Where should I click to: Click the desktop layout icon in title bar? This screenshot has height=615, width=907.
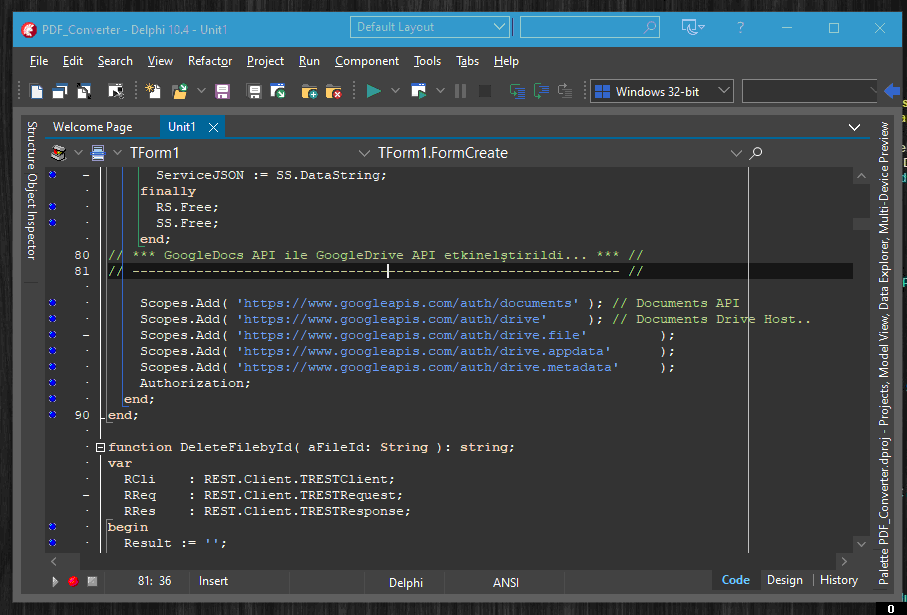(692, 27)
